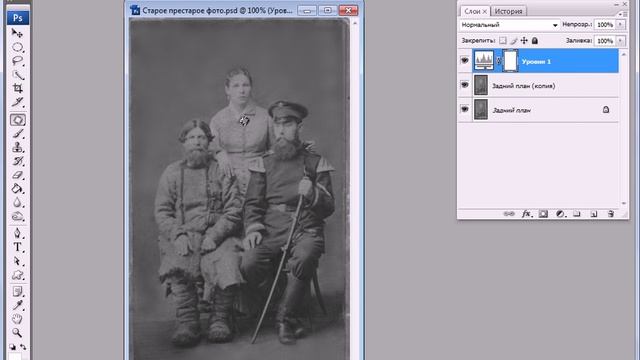The width and height of the screenshot is (640, 360).
Task: Reset to default foreground/background colors
Action: 13,347
